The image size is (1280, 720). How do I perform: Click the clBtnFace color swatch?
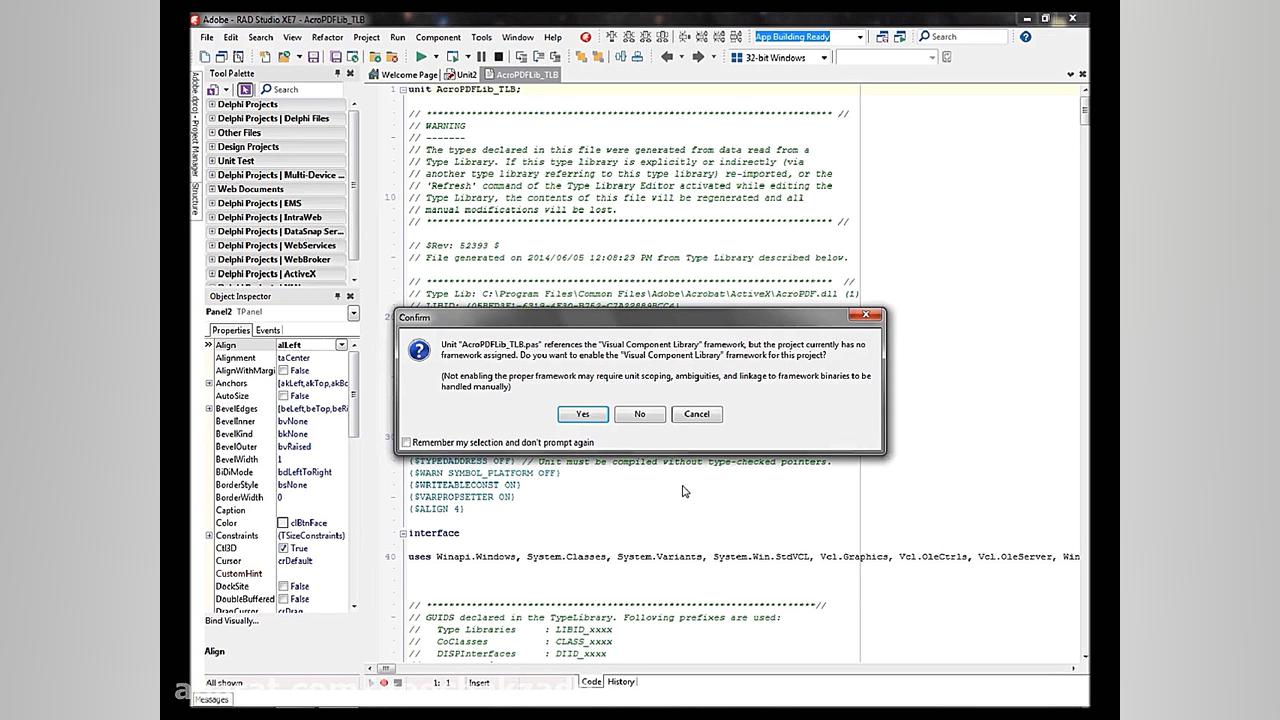click(281, 521)
